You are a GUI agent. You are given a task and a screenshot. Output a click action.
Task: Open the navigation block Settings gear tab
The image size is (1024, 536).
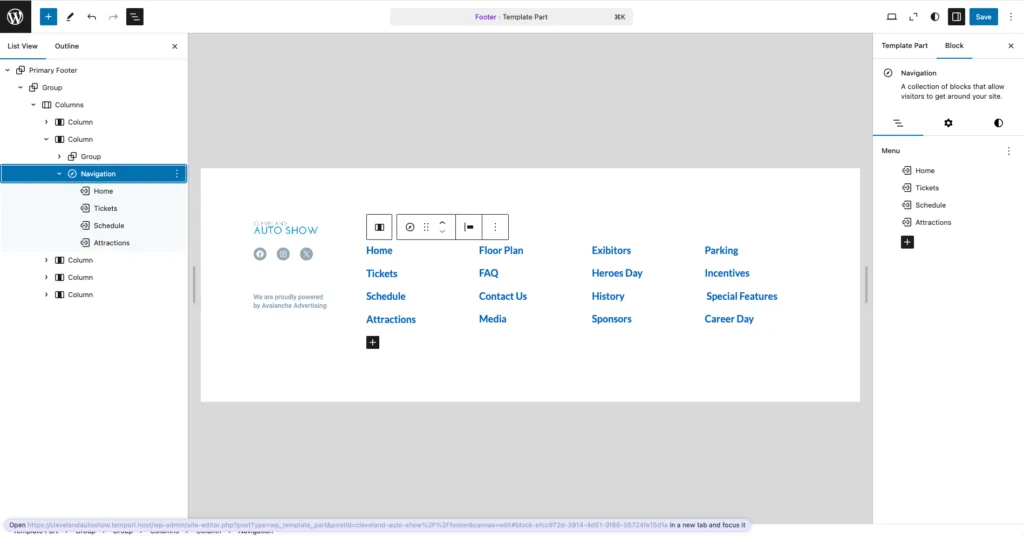pyautogui.click(x=948, y=123)
